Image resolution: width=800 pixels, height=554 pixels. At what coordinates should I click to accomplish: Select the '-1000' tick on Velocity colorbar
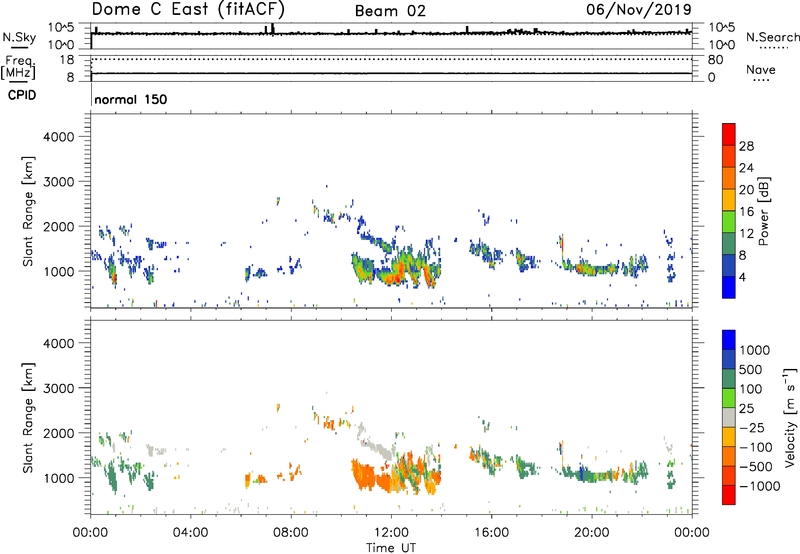760,486
